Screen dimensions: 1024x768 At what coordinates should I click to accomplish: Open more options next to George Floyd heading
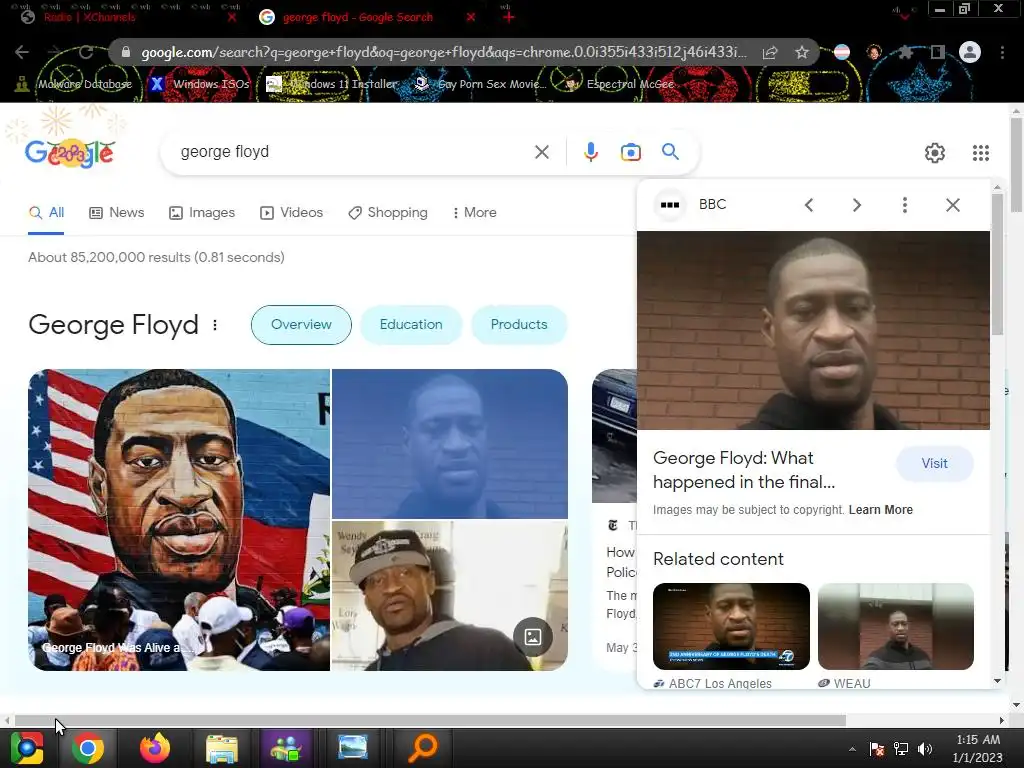tap(215, 325)
